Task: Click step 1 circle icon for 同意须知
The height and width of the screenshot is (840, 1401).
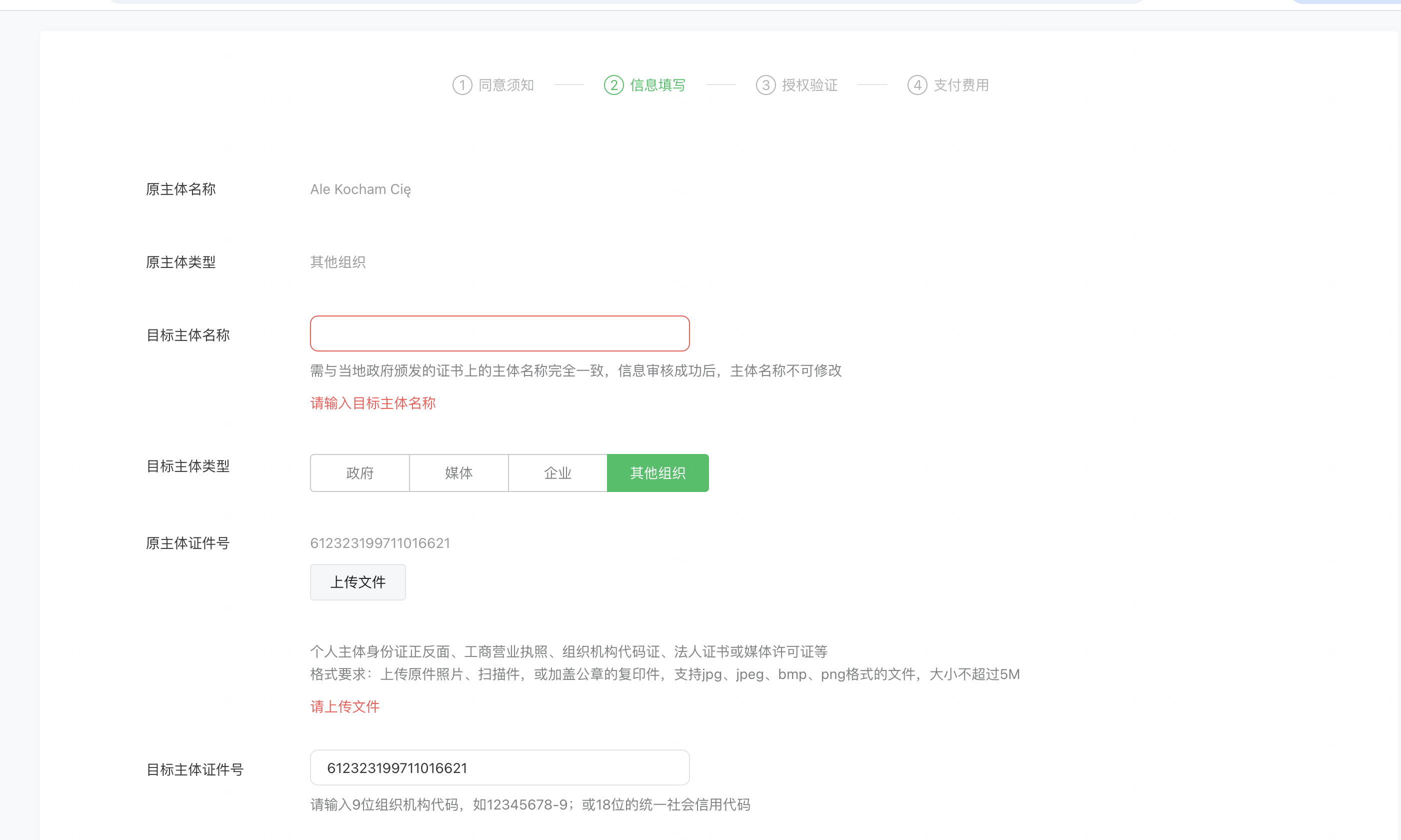Action: pyautogui.click(x=462, y=85)
